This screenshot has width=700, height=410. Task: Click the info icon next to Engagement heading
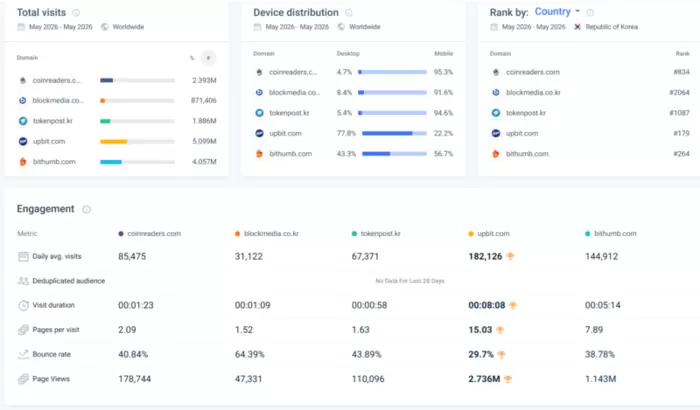point(87,209)
